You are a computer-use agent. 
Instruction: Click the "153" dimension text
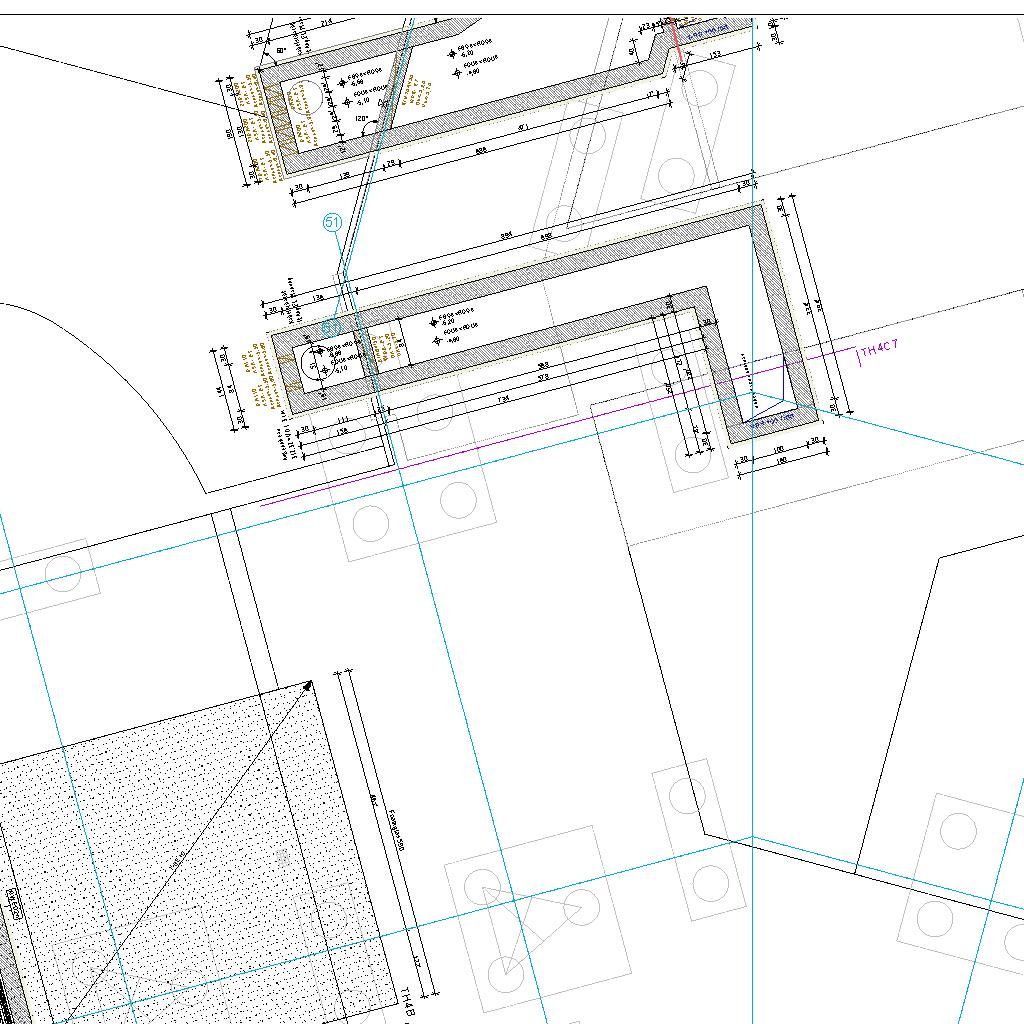[x=715, y=54]
